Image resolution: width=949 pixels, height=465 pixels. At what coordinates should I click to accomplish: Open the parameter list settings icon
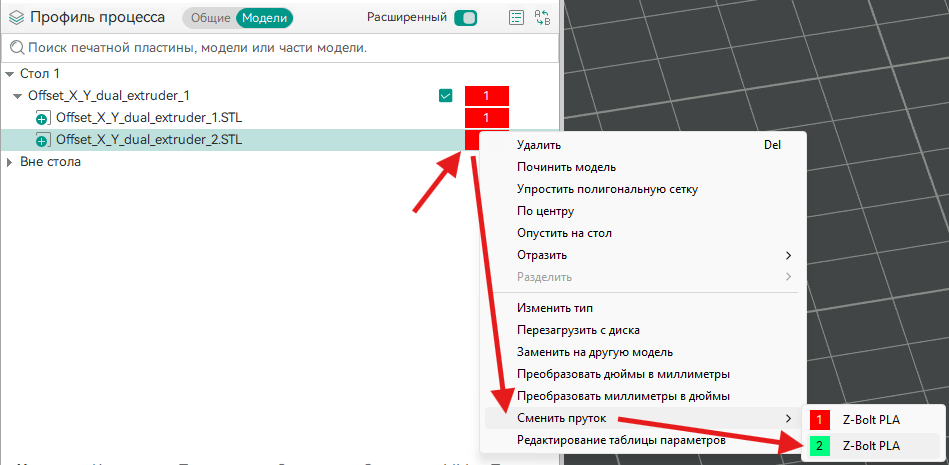(x=516, y=18)
